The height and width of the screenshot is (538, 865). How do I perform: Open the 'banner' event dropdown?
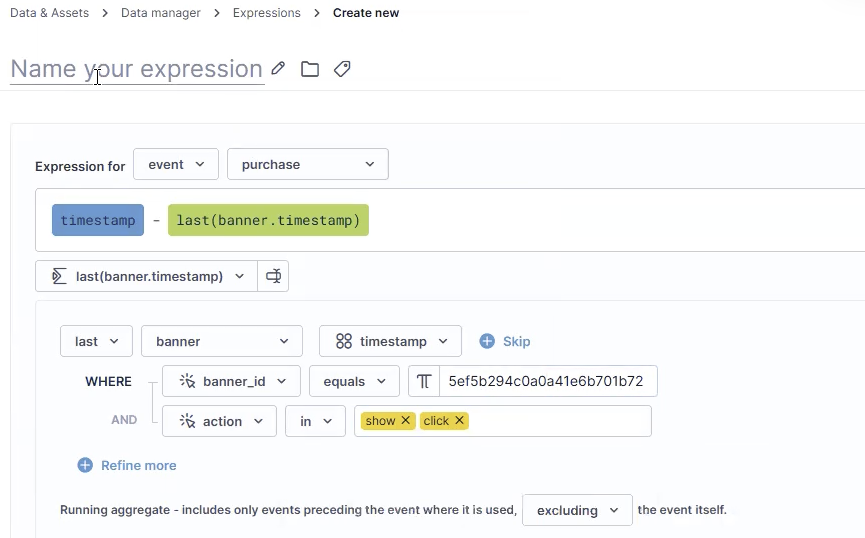click(222, 341)
